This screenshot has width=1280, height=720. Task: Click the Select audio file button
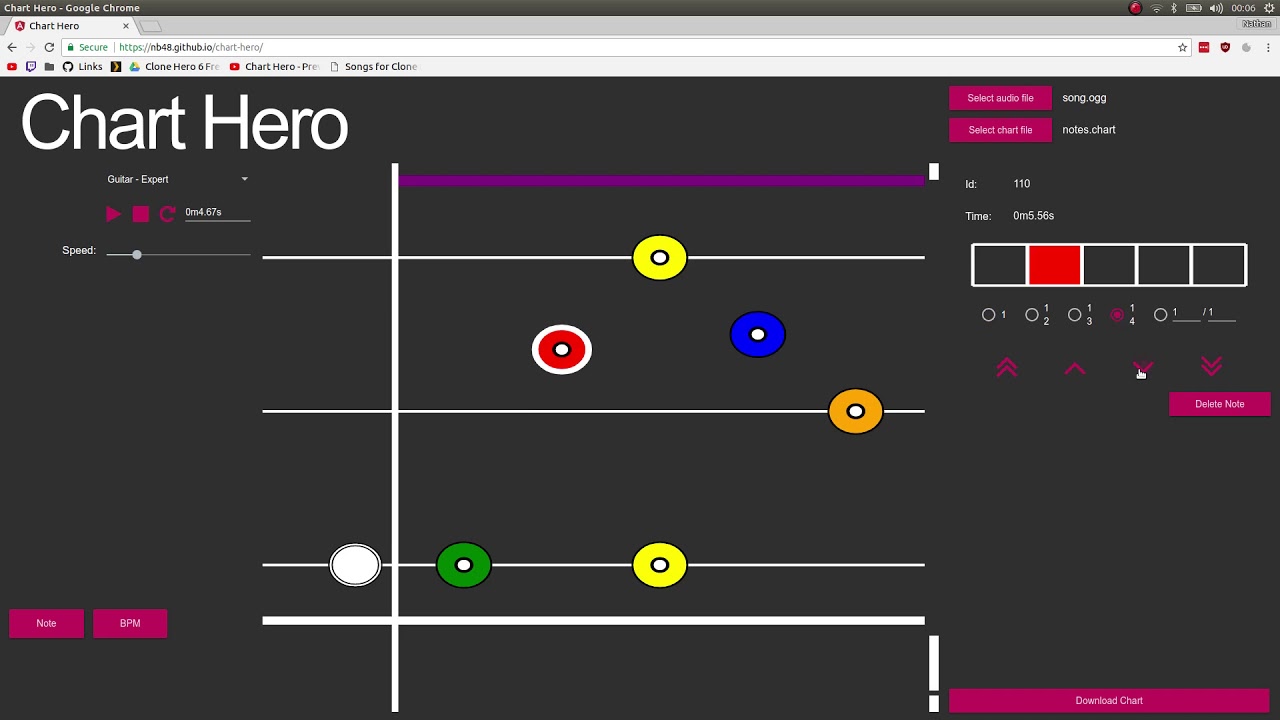click(x=1000, y=98)
